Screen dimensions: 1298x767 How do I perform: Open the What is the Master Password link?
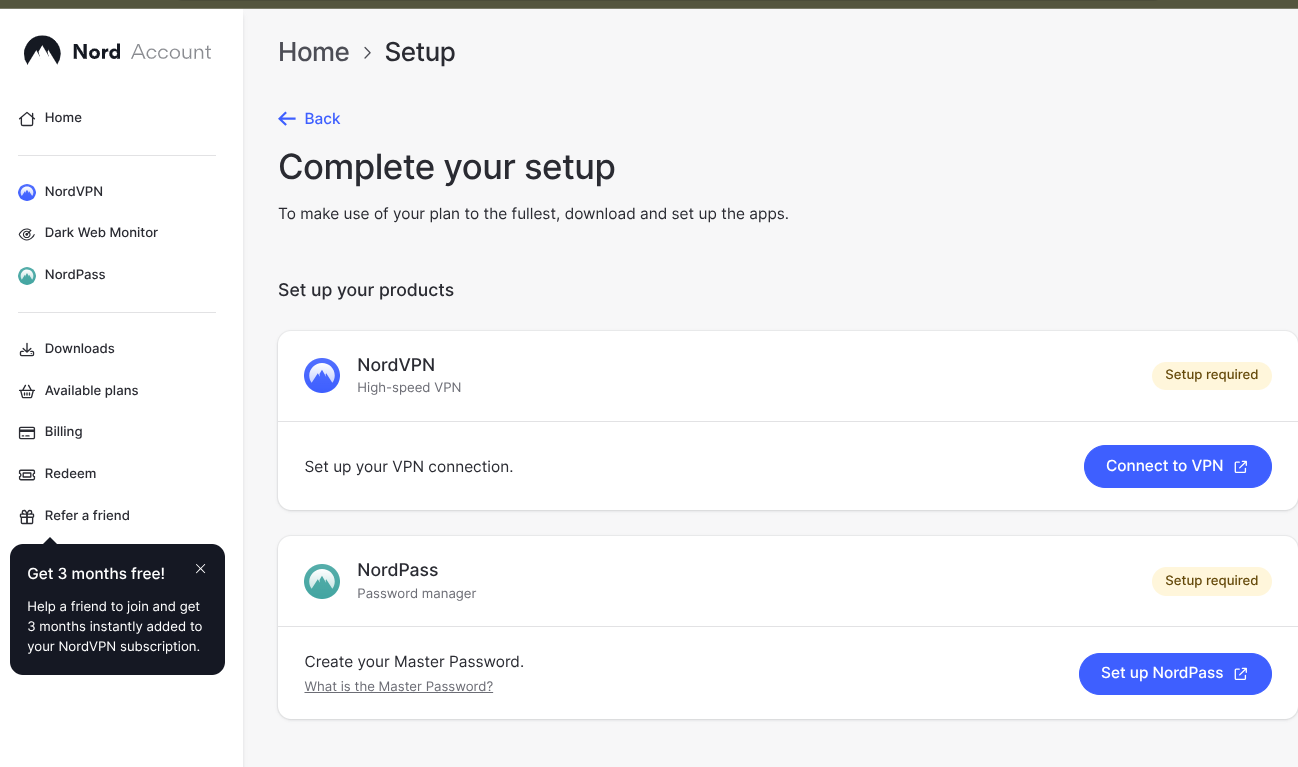point(398,687)
